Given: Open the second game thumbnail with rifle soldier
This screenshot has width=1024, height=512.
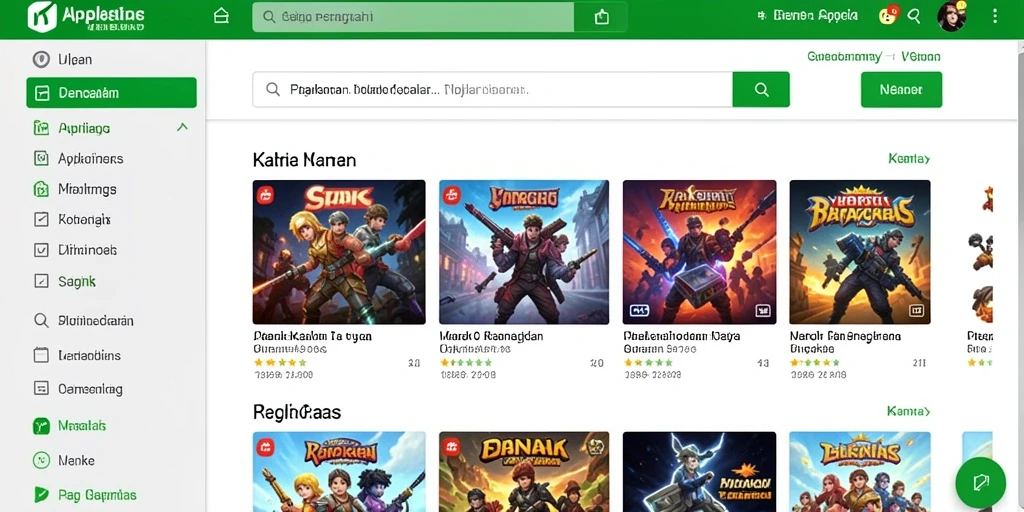Looking at the screenshot, I should pos(524,252).
